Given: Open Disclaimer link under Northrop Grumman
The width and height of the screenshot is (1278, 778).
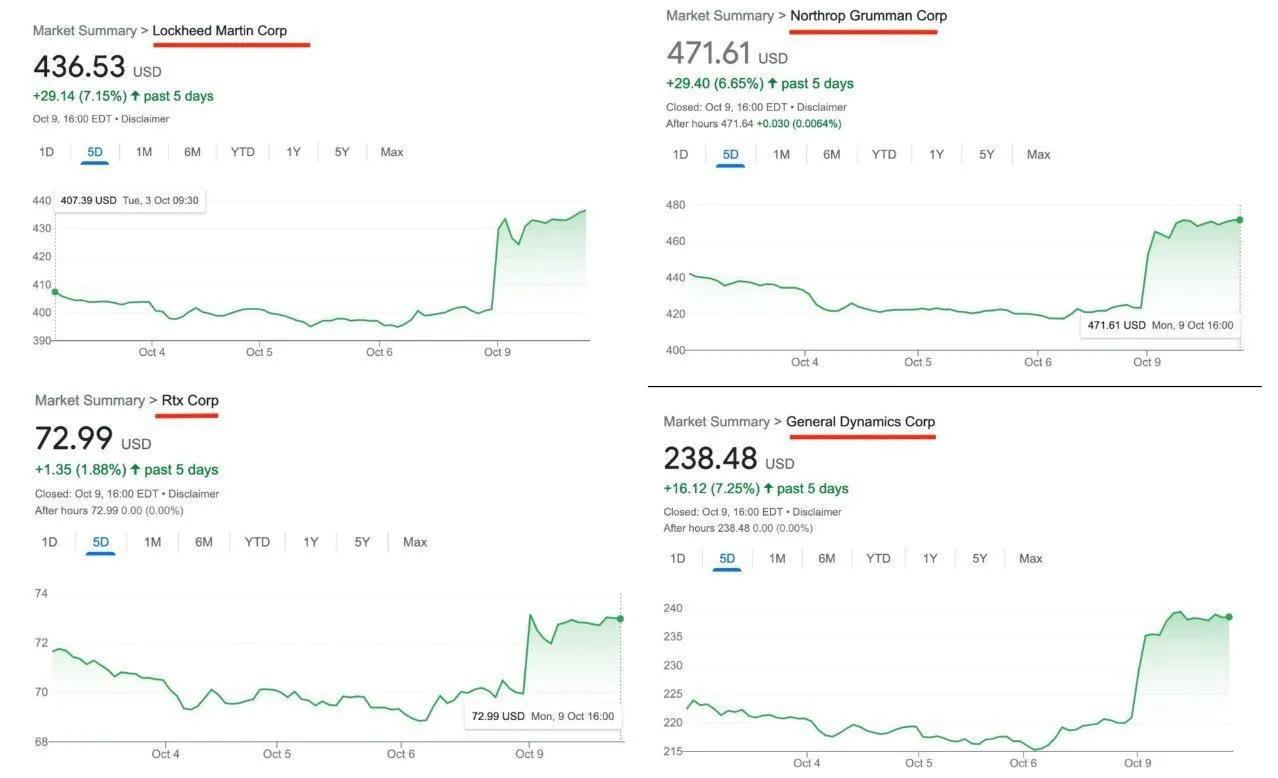Looking at the screenshot, I should pyautogui.click(x=822, y=107).
